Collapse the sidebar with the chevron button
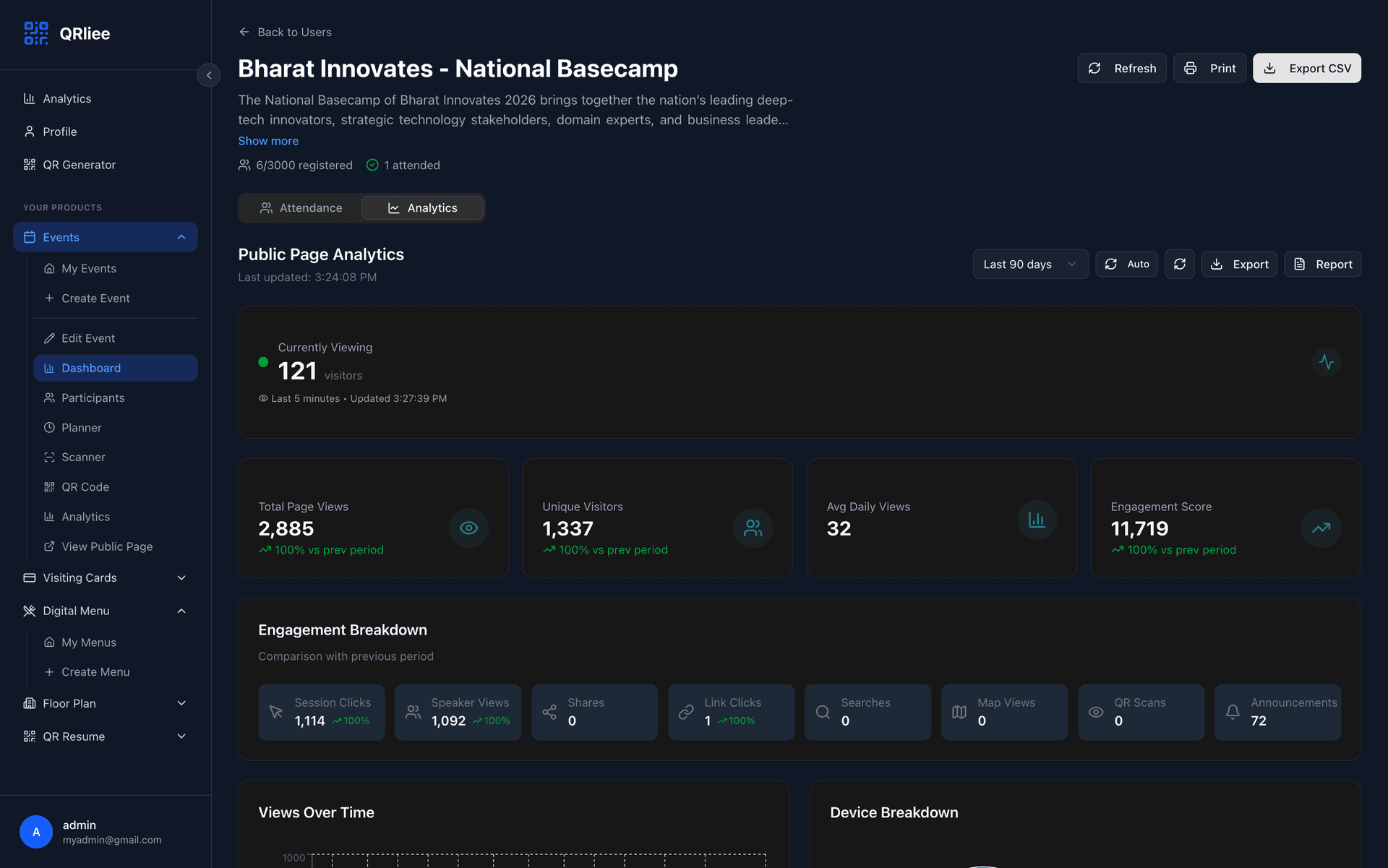Viewport: 1388px width, 868px height. point(209,75)
